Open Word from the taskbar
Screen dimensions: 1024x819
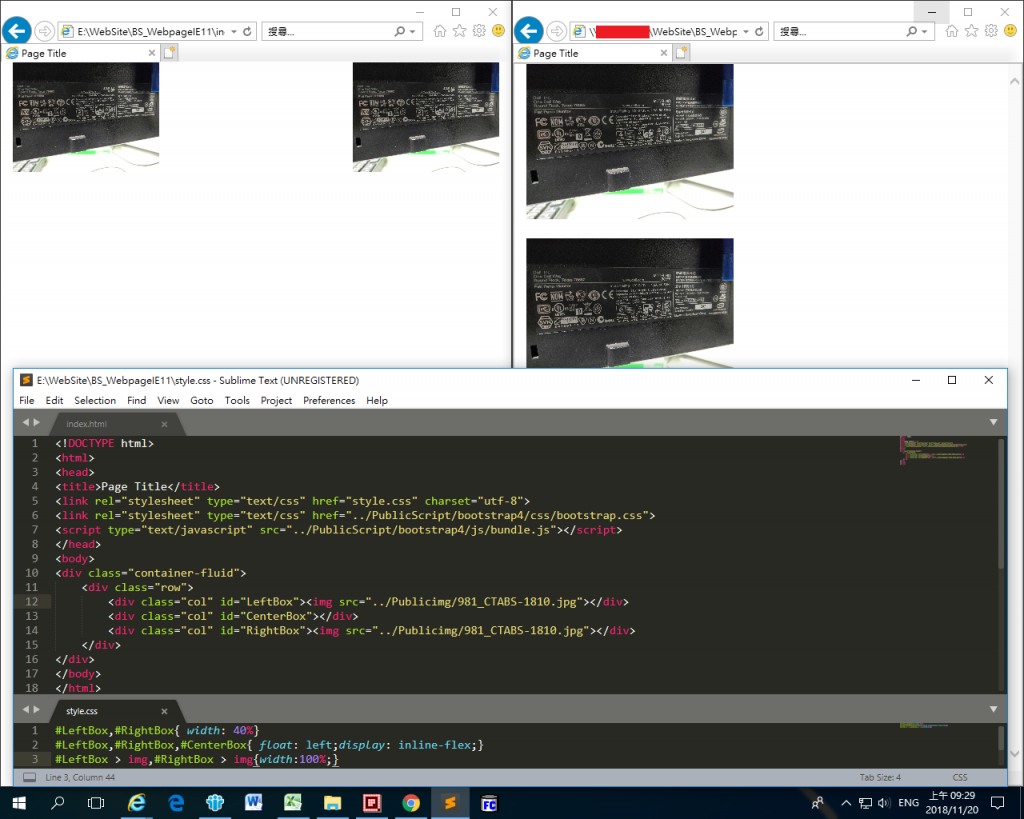[x=253, y=803]
